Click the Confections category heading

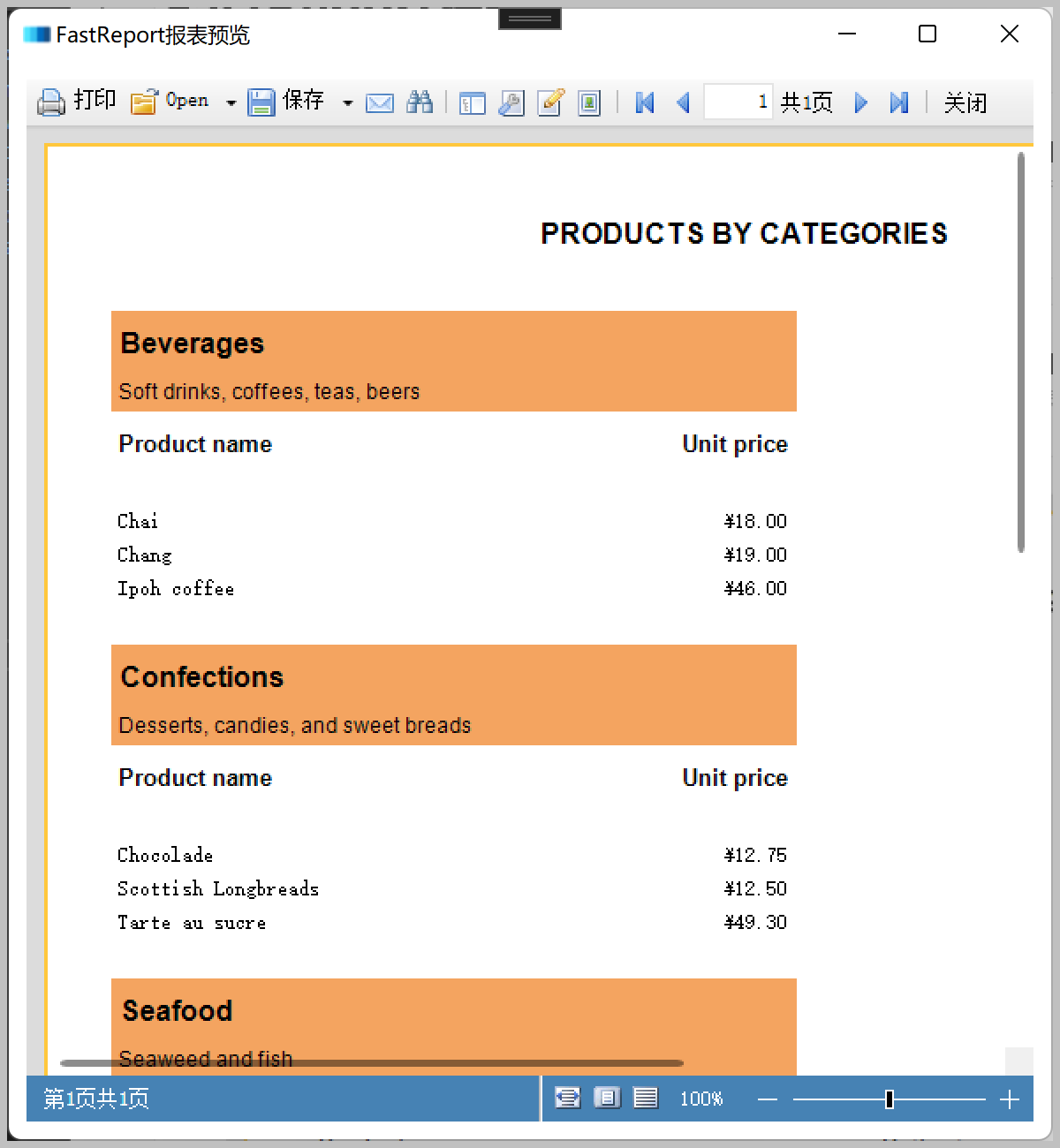[x=202, y=676]
